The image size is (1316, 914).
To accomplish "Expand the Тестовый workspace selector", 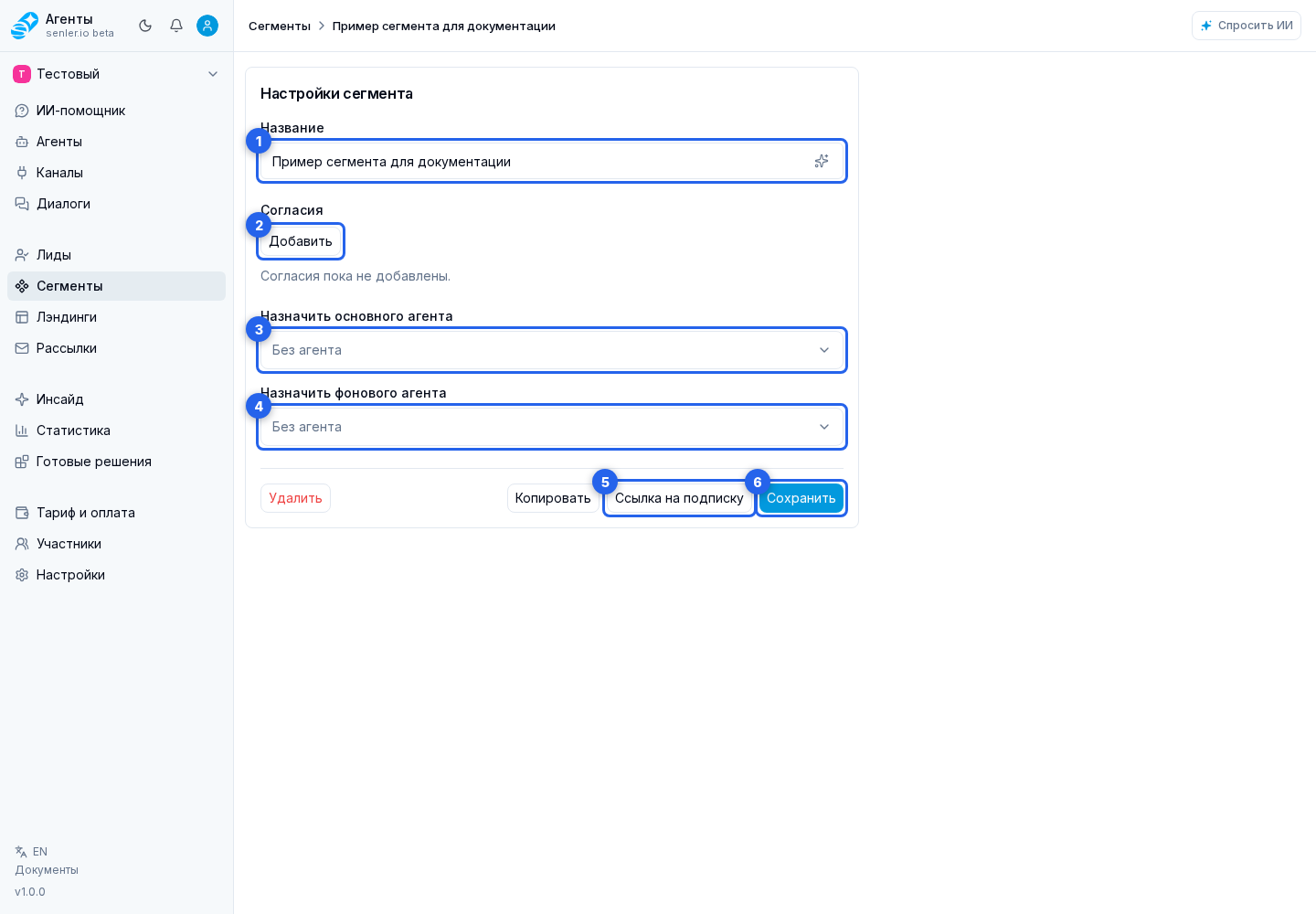I will tap(116, 74).
